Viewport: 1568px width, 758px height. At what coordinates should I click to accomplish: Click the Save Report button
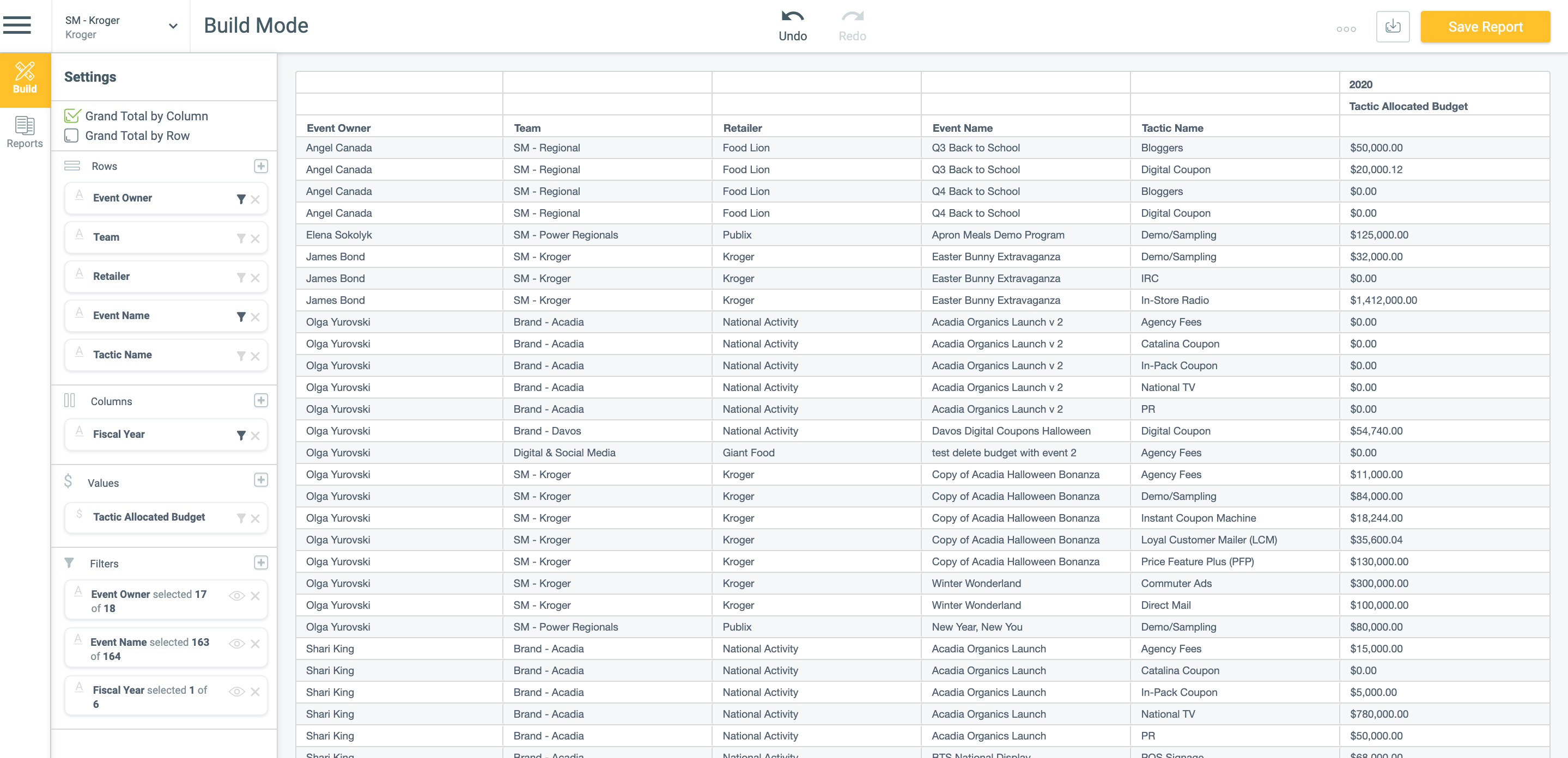coord(1485,27)
